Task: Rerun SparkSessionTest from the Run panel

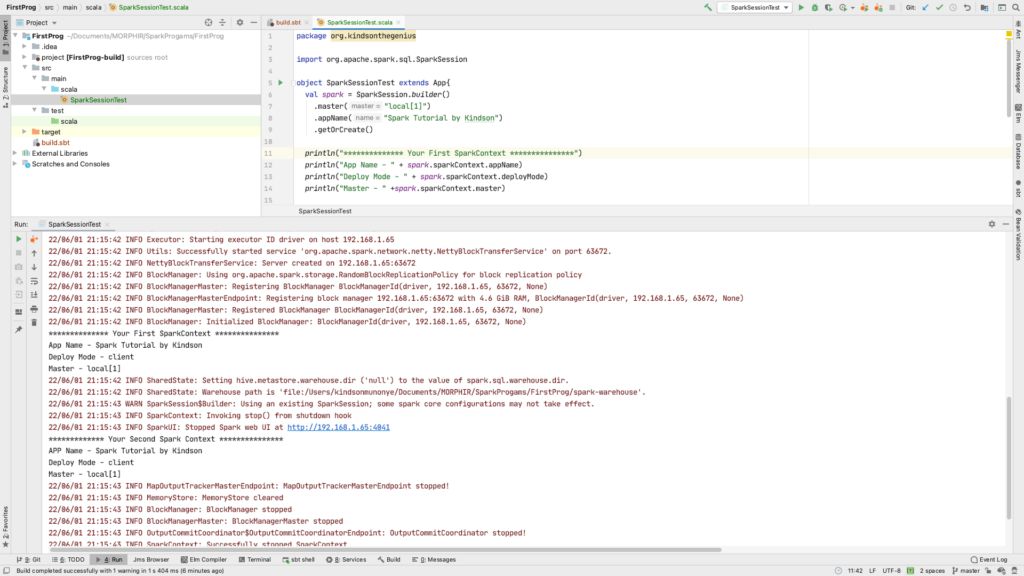Action: (x=18, y=239)
